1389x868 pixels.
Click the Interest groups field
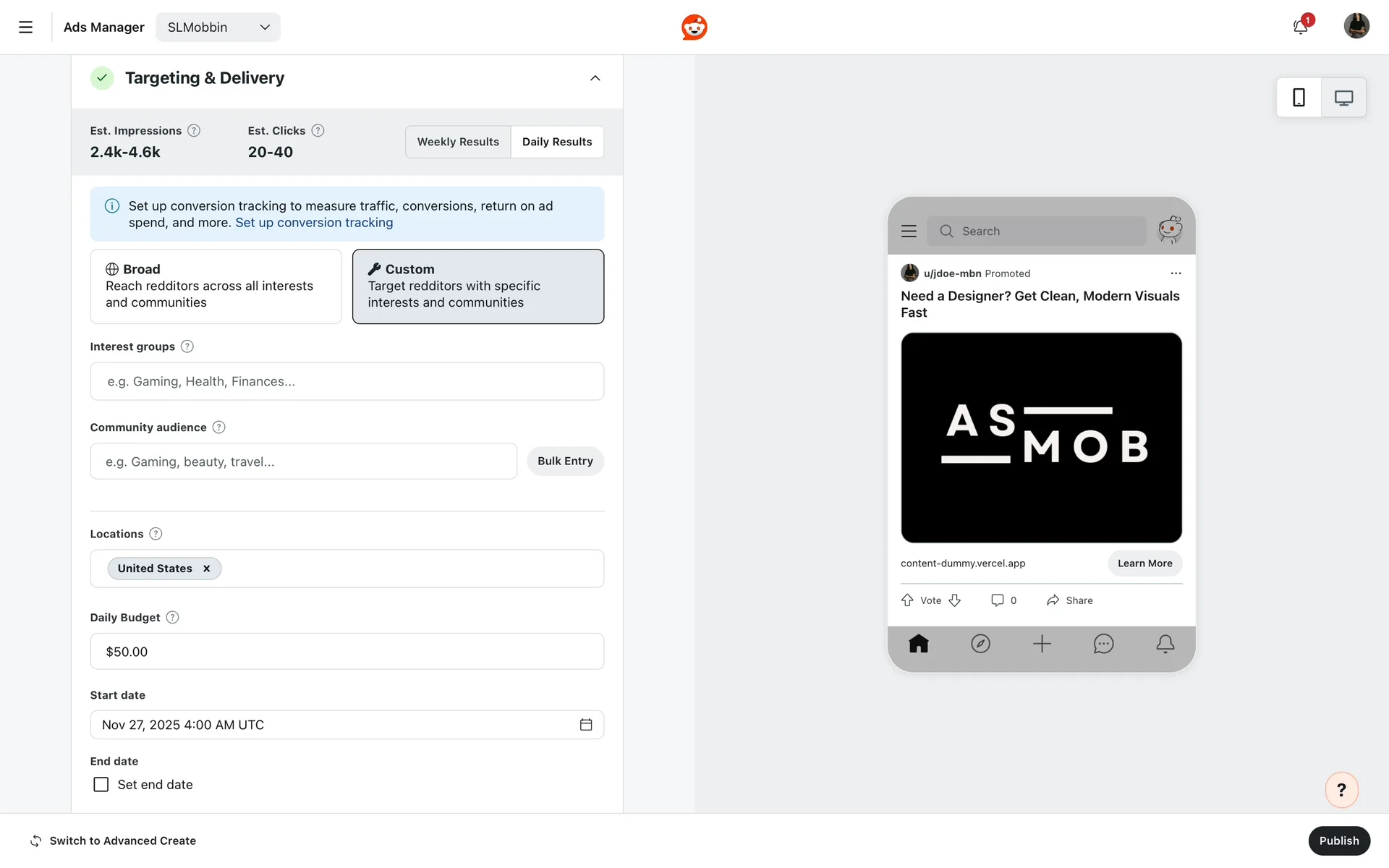tap(347, 381)
